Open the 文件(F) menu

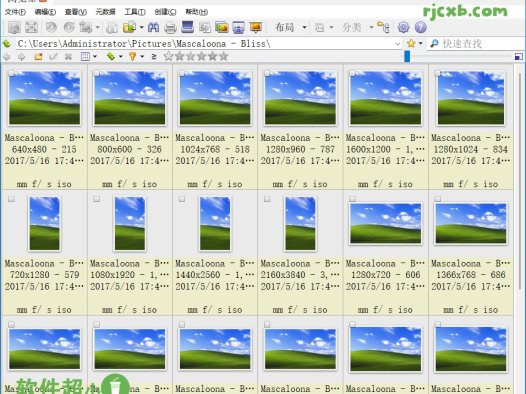click(15, 12)
